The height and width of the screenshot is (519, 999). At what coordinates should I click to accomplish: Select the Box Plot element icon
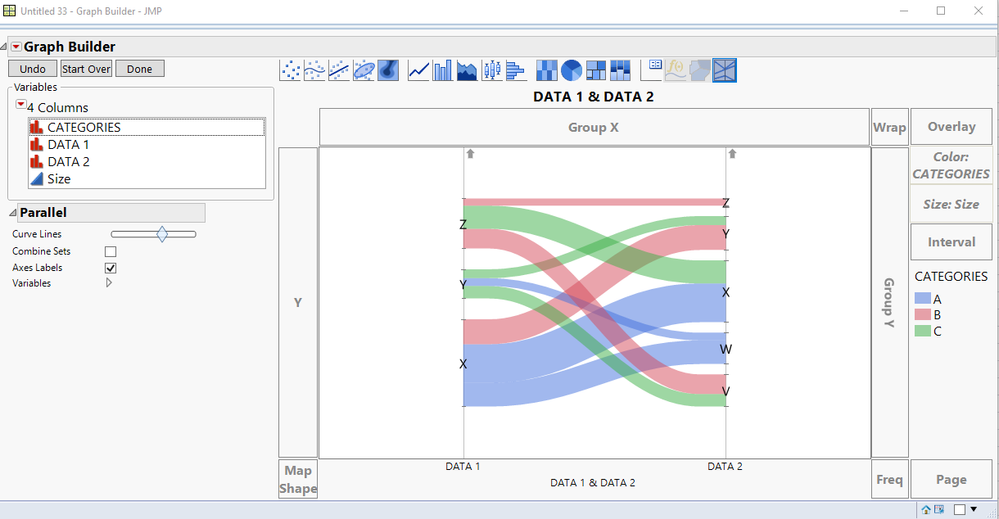pyautogui.click(x=491, y=70)
